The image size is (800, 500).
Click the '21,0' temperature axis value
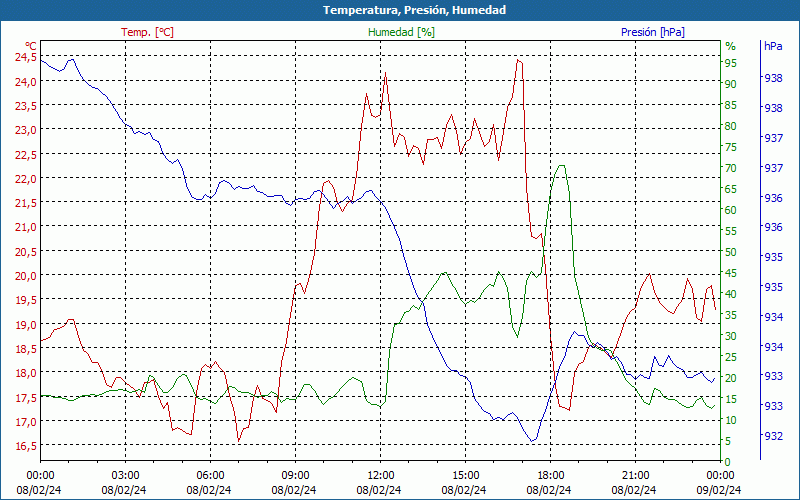click(x=26, y=228)
